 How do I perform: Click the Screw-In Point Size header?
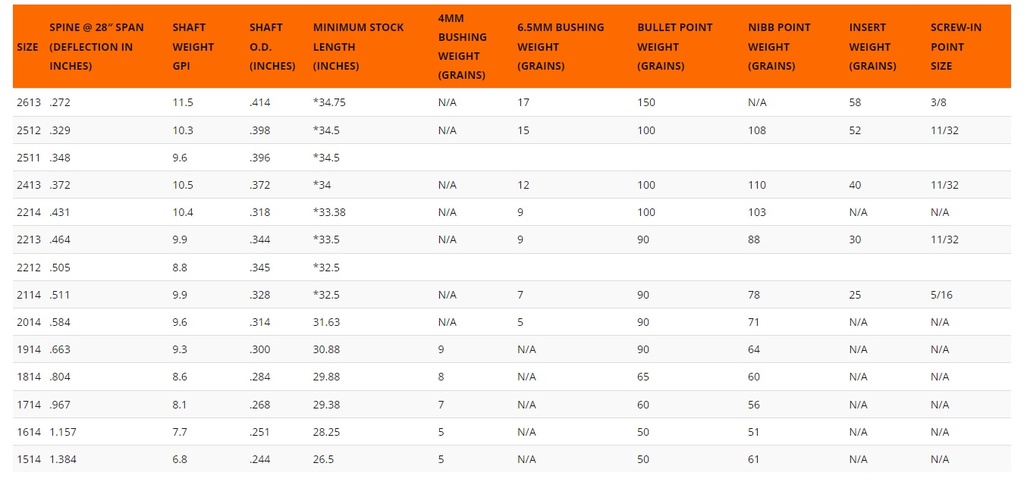[955, 47]
